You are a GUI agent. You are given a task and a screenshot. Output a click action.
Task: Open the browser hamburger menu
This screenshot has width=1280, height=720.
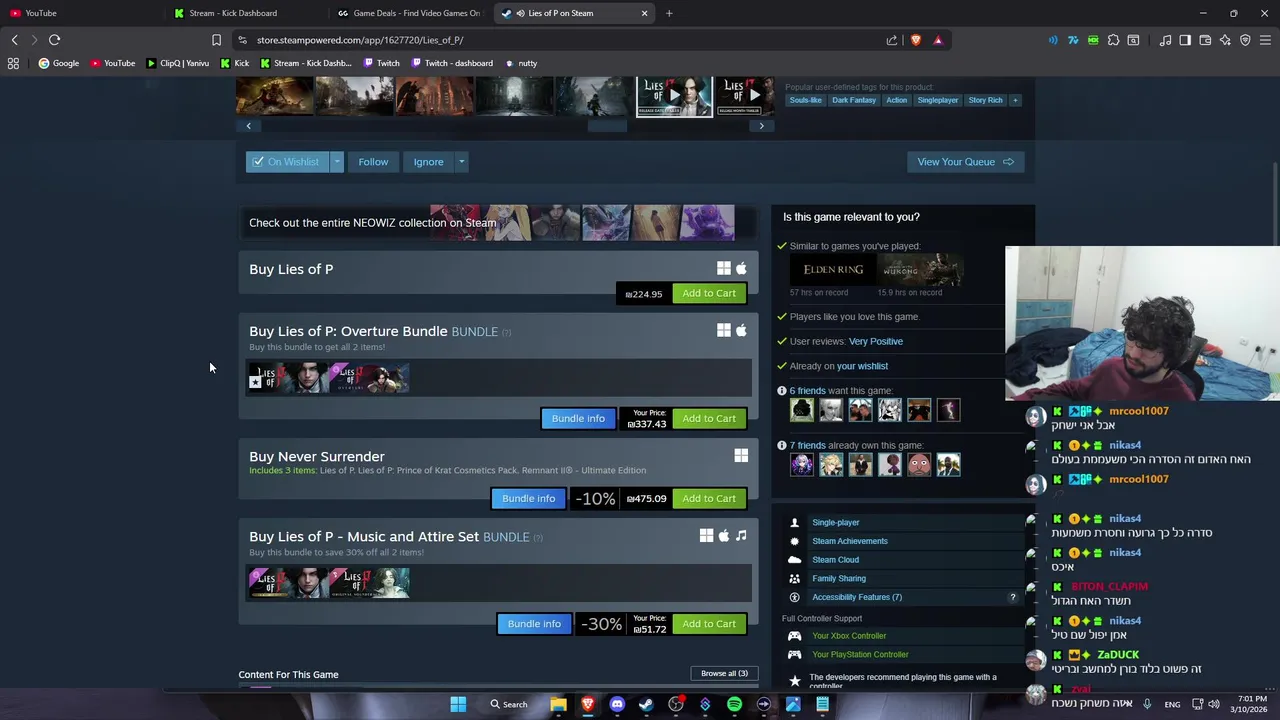coord(1265,40)
